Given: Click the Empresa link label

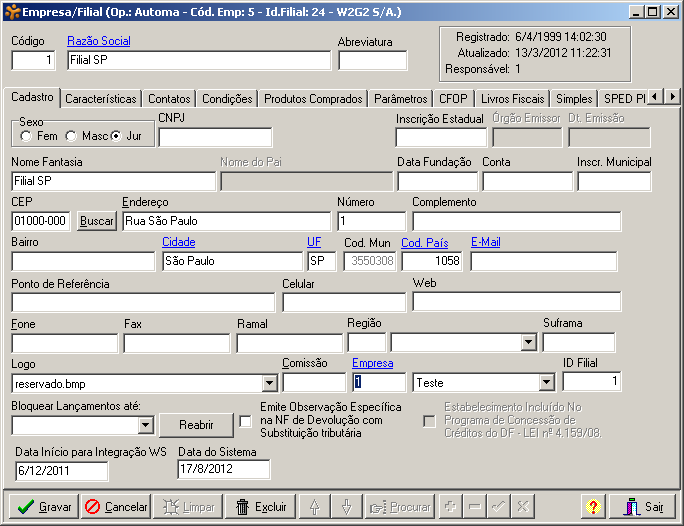Looking at the screenshot, I should (x=373, y=363).
